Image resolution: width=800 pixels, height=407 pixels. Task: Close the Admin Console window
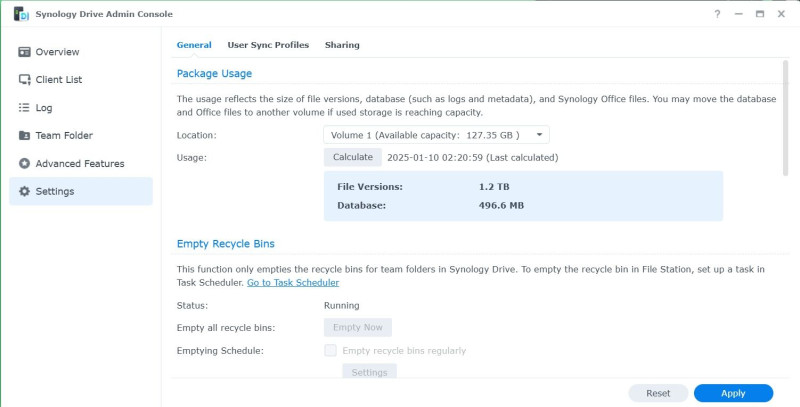coord(781,14)
